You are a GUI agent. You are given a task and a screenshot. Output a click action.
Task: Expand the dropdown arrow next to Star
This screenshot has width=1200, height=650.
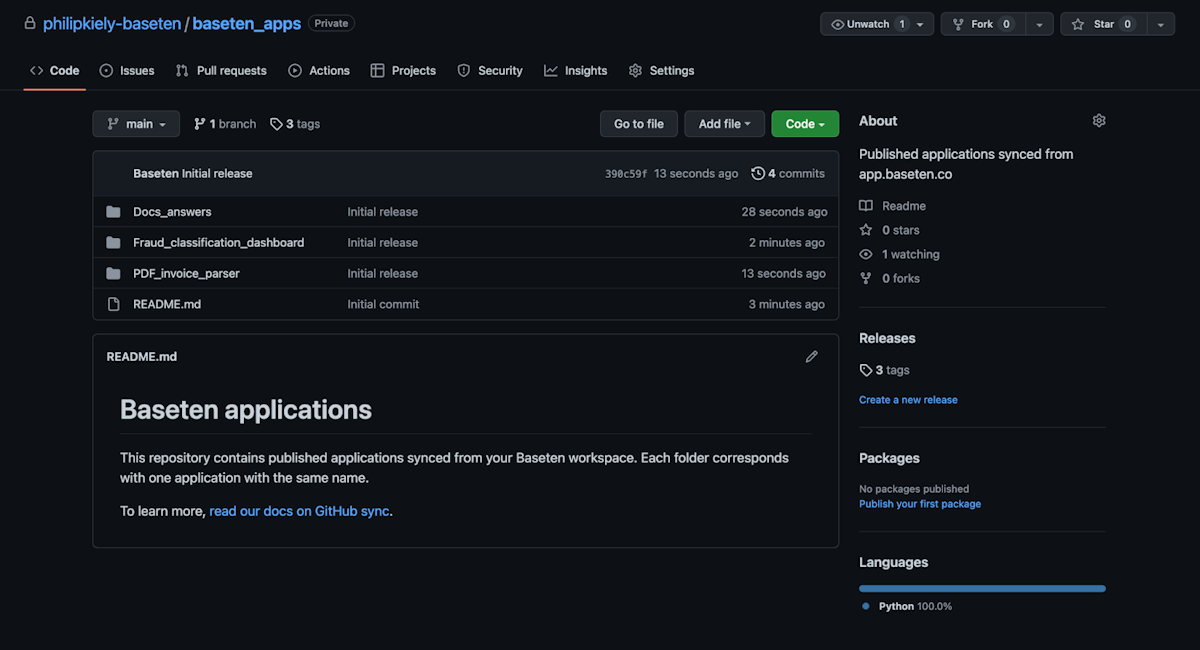click(x=1160, y=24)
